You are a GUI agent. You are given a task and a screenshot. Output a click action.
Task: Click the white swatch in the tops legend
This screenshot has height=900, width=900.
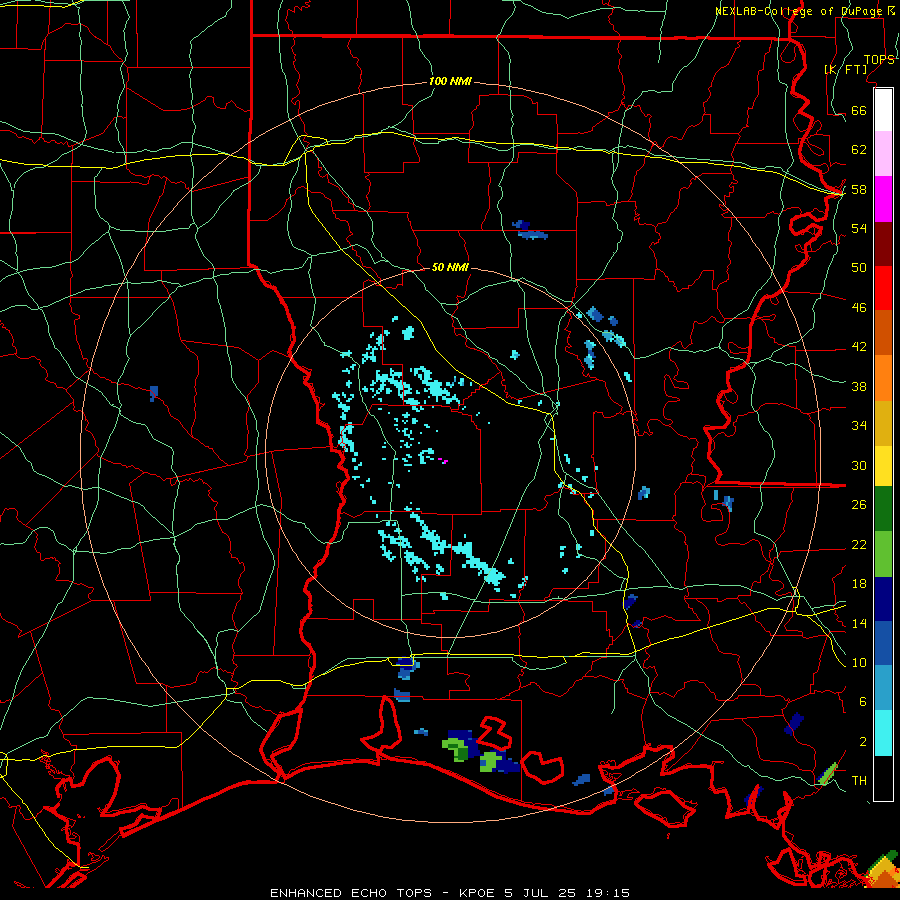tap(883, 110)
